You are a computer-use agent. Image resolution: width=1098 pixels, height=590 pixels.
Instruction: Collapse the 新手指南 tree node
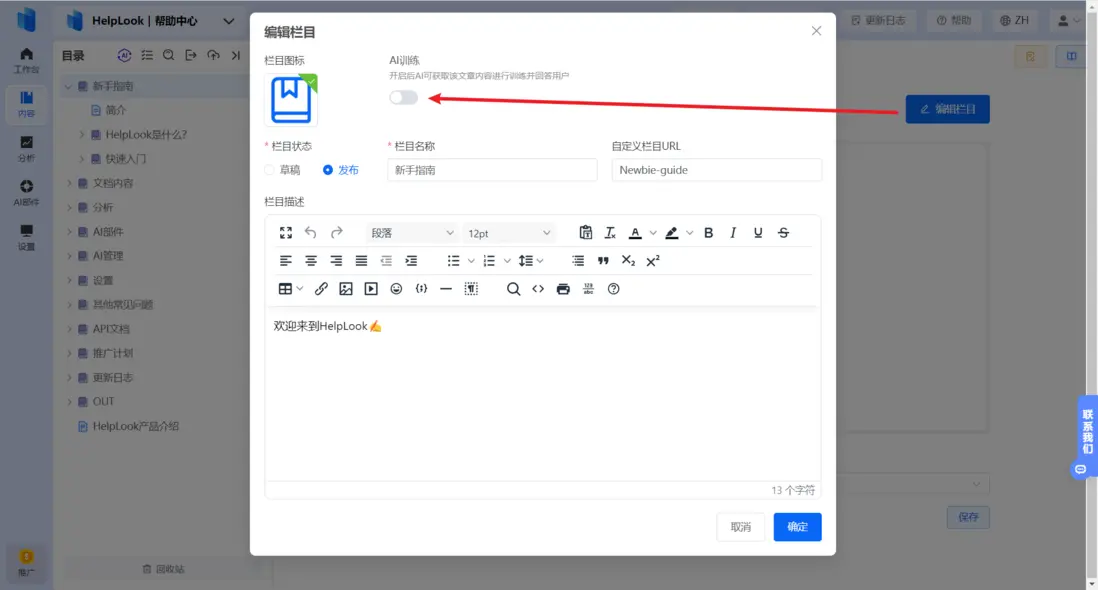coord(69,86)
